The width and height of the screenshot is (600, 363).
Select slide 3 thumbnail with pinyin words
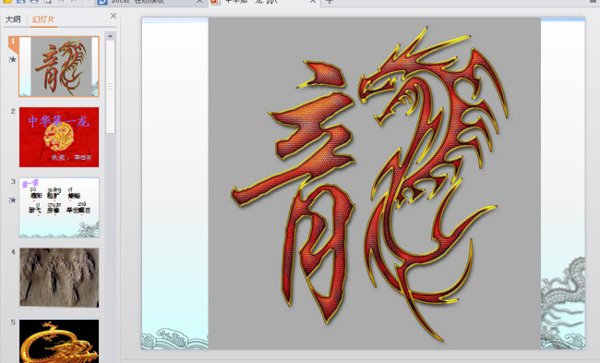pos(59,207)
